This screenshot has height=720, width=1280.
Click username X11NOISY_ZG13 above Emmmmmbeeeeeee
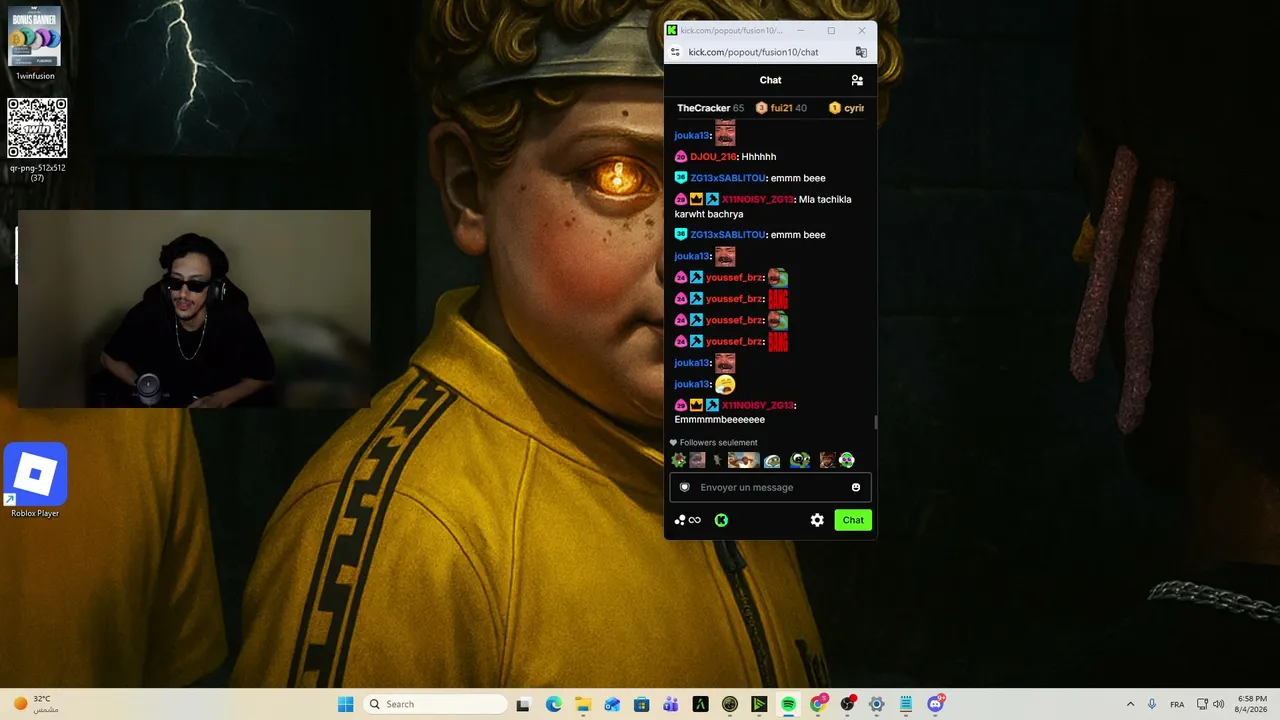758,405
